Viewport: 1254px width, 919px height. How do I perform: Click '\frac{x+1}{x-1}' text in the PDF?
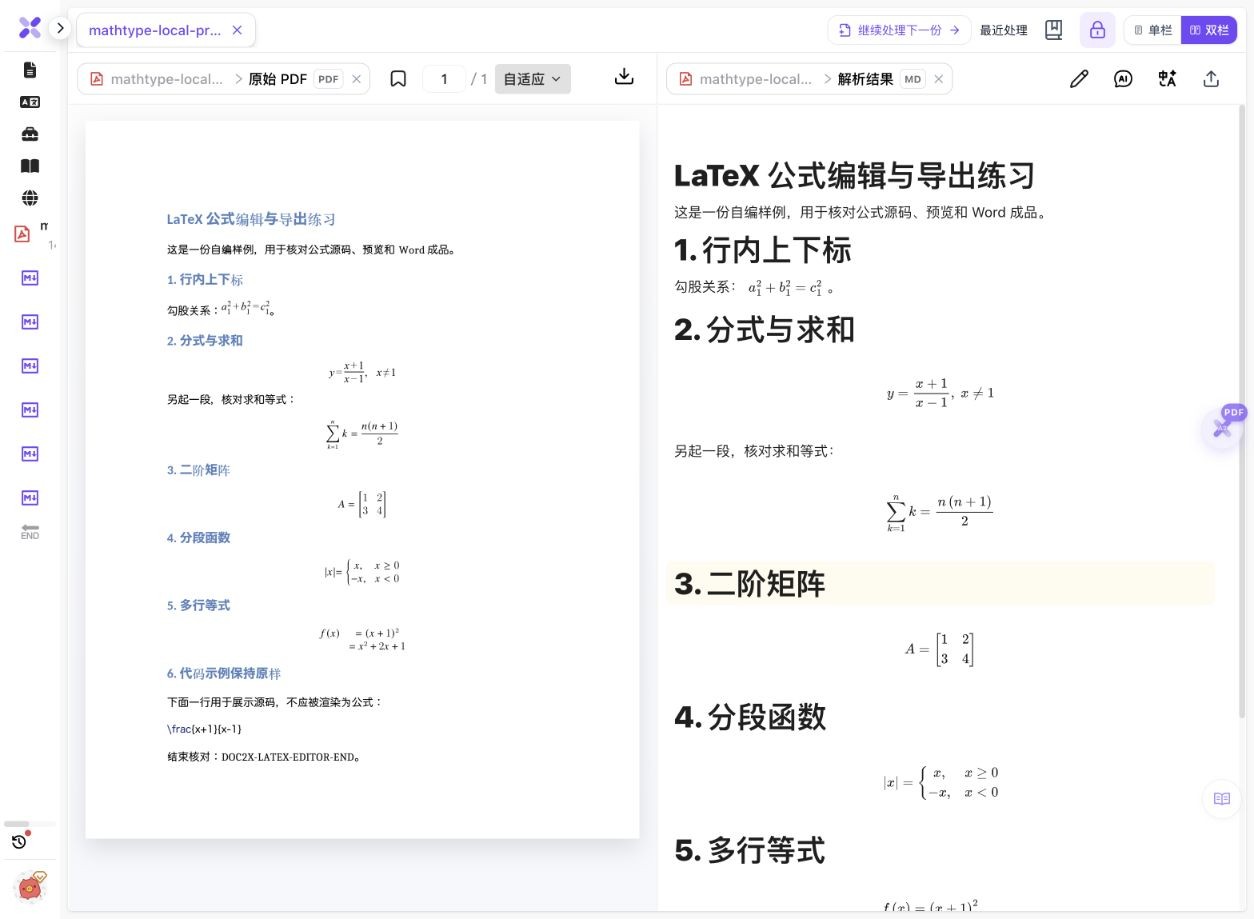click(x=204, y=729)
